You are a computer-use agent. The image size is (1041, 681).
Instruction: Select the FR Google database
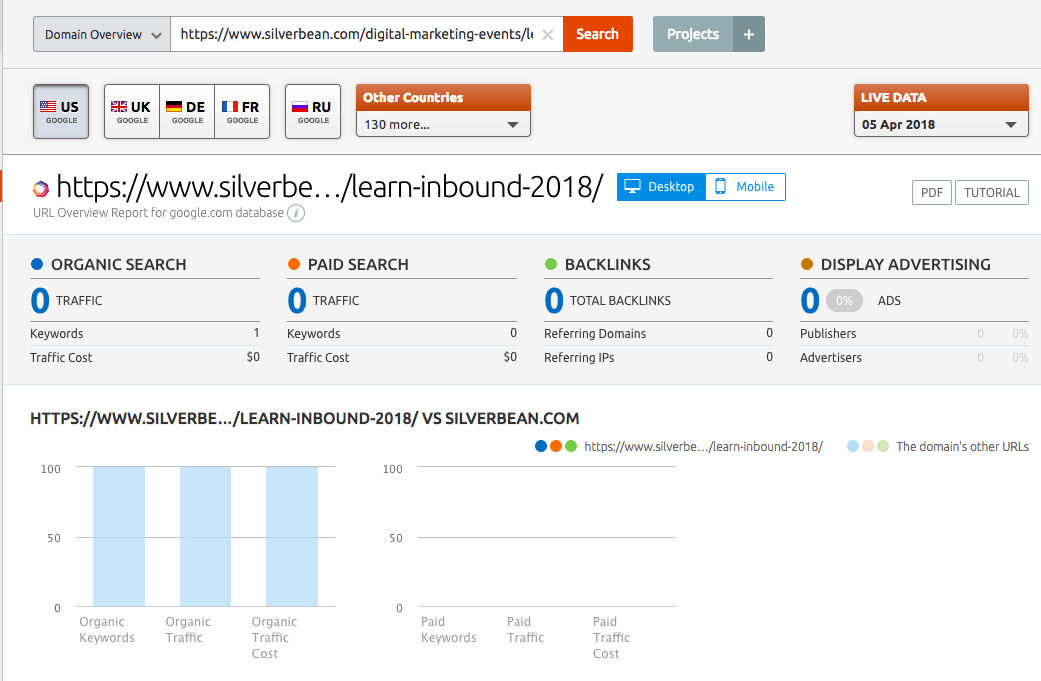[242, 110]
